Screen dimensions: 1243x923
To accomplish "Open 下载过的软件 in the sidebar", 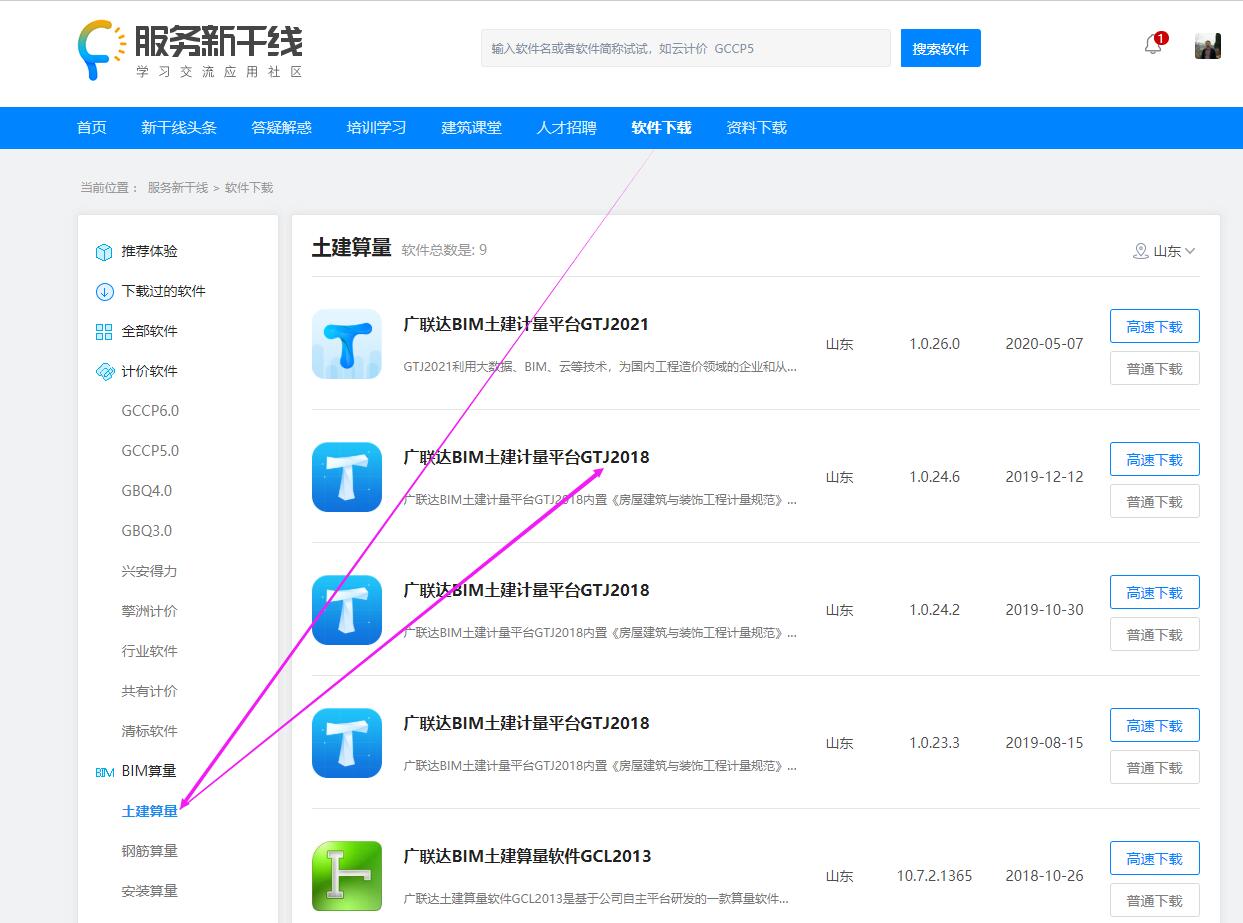I will [164, 291].
